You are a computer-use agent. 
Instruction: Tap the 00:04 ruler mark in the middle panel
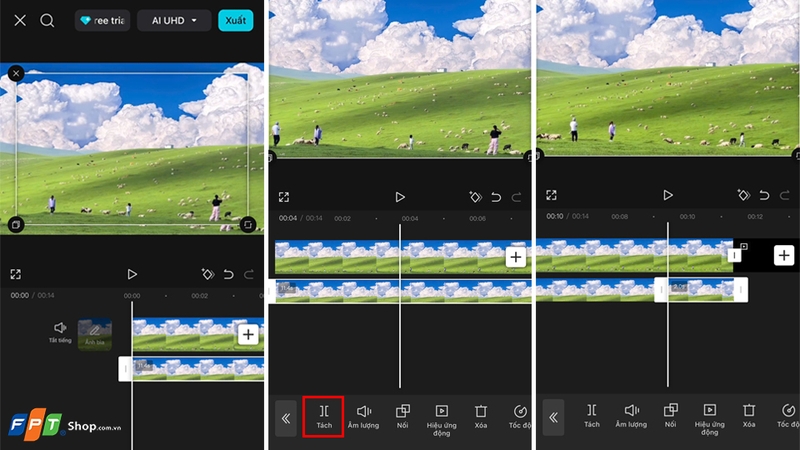point(410,218)
